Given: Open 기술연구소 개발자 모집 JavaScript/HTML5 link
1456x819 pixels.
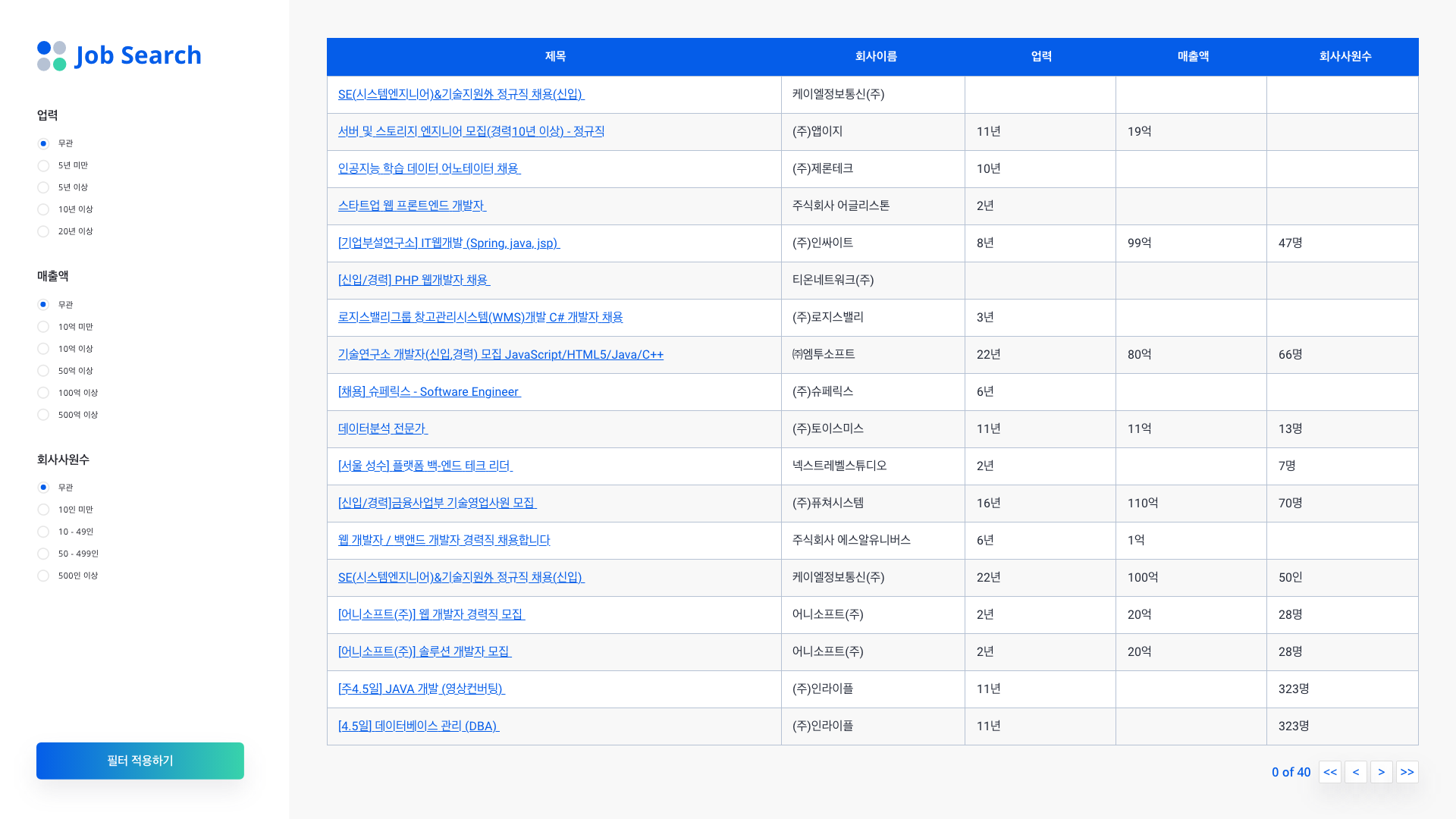Looking at the screenshot, I should tap(500, 354).
